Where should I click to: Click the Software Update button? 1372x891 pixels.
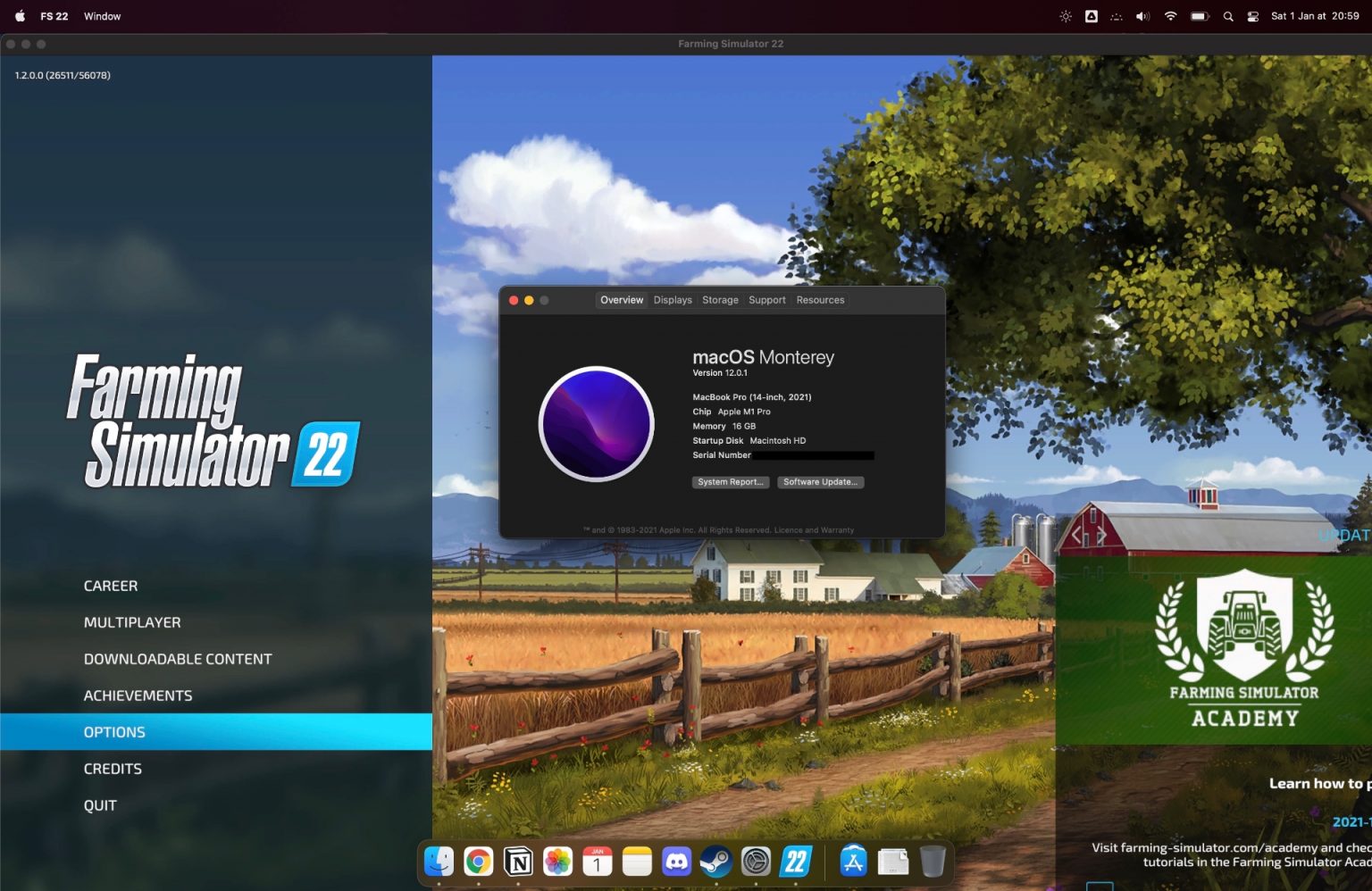[x=820, y=482]
